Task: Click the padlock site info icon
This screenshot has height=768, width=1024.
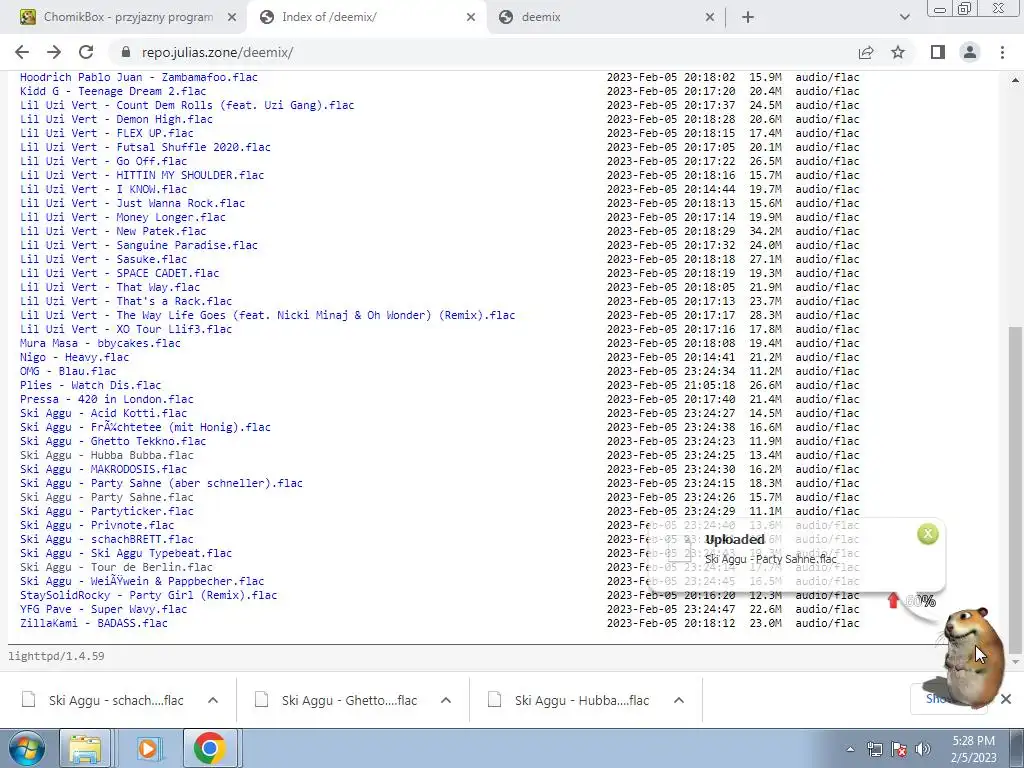Action: [127, 52]
